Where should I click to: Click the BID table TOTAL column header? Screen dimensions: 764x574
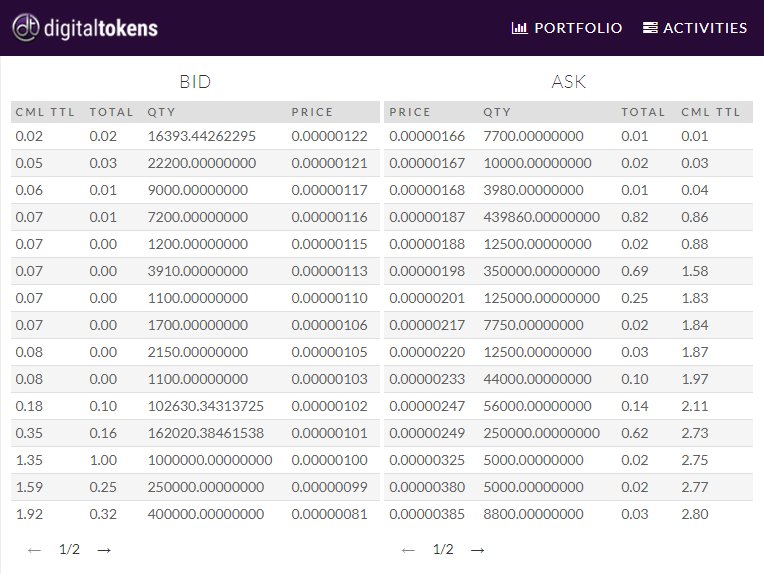[x=111, y=112]
